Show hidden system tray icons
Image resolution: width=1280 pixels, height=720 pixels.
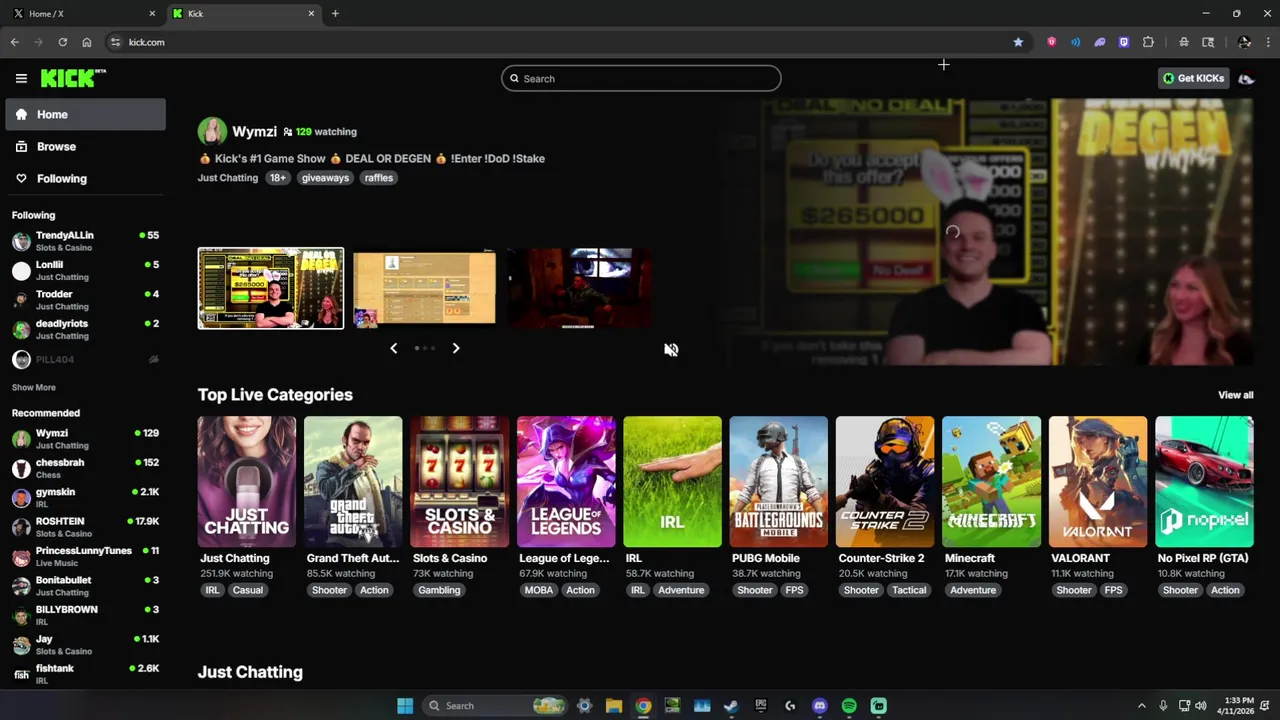1141,706
